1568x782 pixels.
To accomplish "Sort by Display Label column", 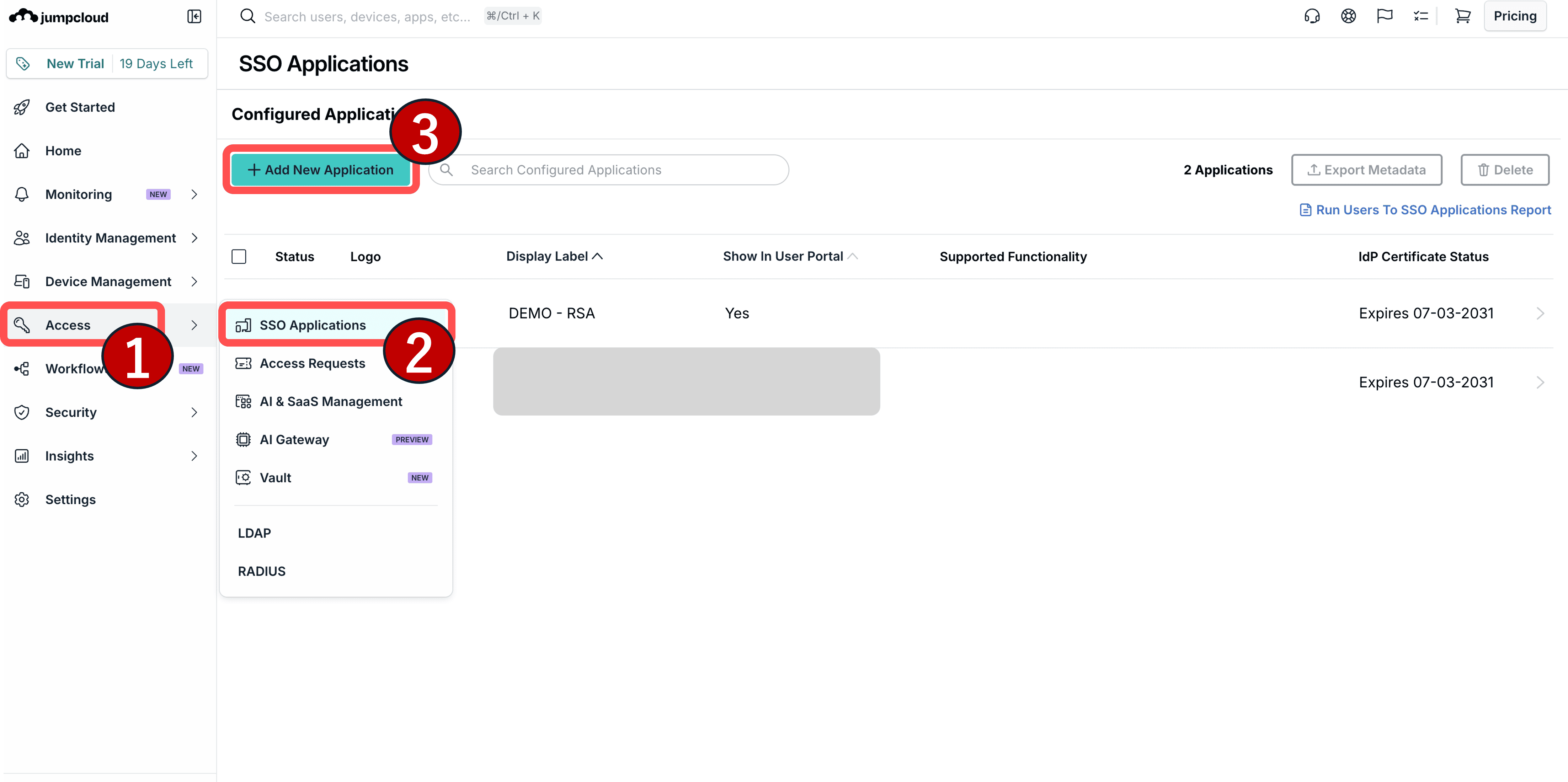I will point(554,256).
